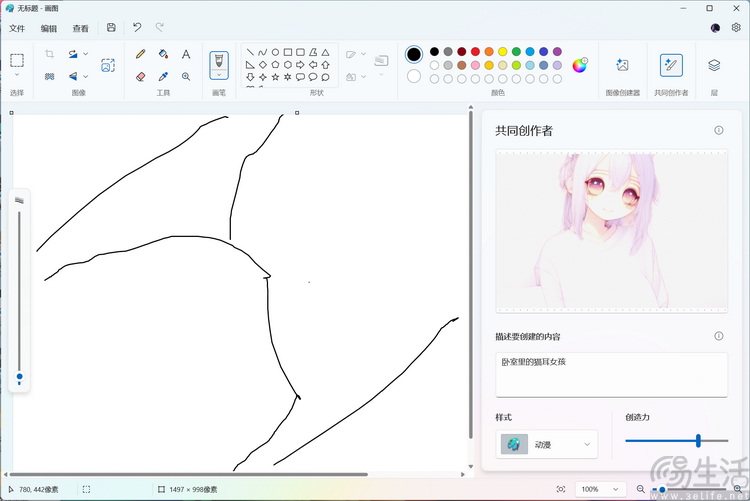Click the Magnifier zoom tool
This screenshot has width=750, height=501.
pyautogui.click(x=186, y=76)
